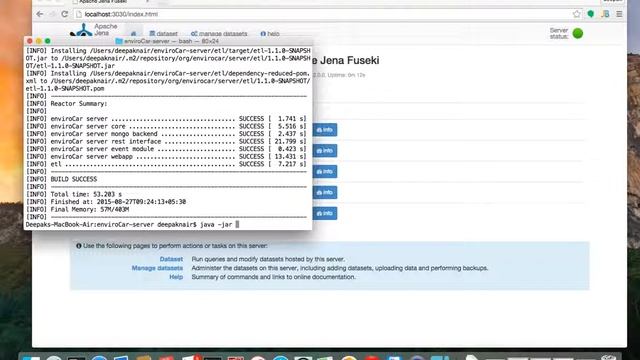This screenshot has width=640, height=360.
Task: Click the browser forward arrow
Action: click(x=52, y=14)
